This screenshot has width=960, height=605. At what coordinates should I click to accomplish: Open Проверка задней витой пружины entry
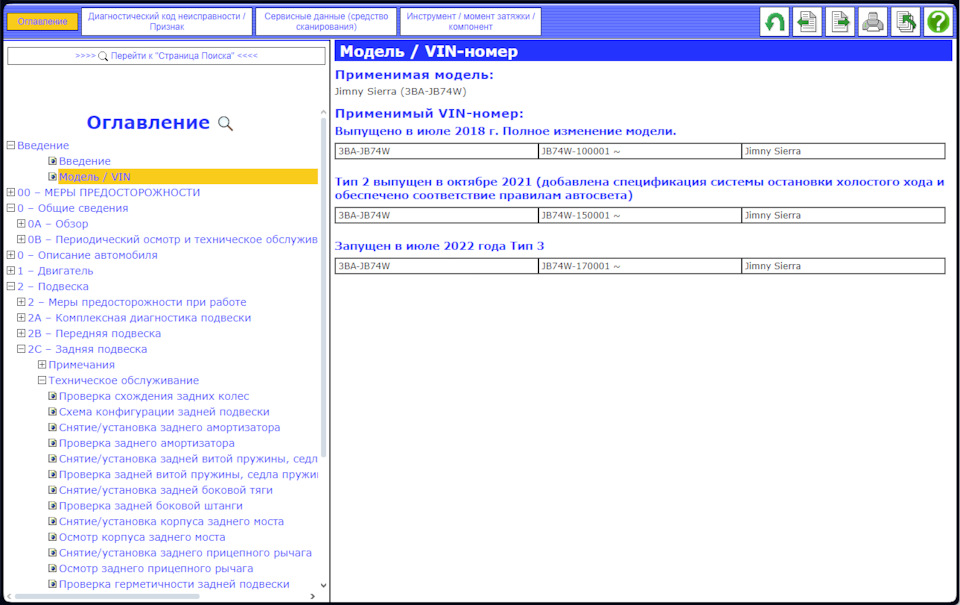(x=188, y=475)
